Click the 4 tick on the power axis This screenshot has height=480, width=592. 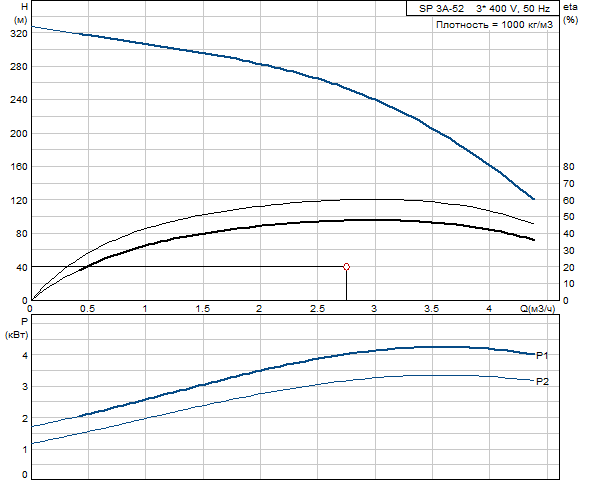tap(25, 355)
